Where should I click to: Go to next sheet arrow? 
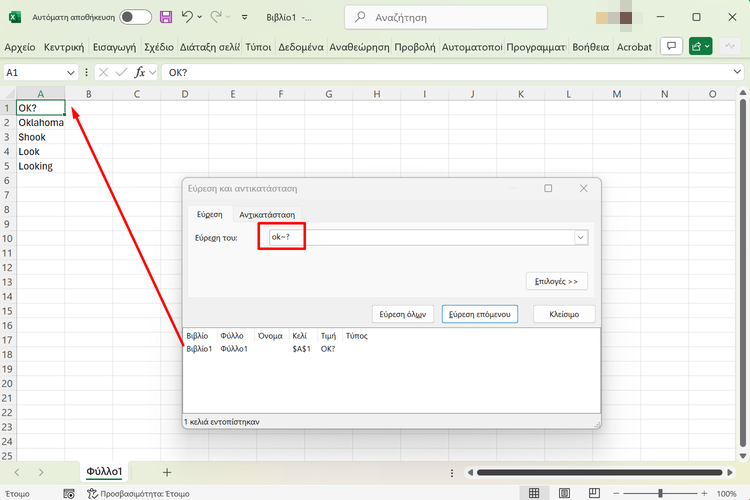click(41, 472)
